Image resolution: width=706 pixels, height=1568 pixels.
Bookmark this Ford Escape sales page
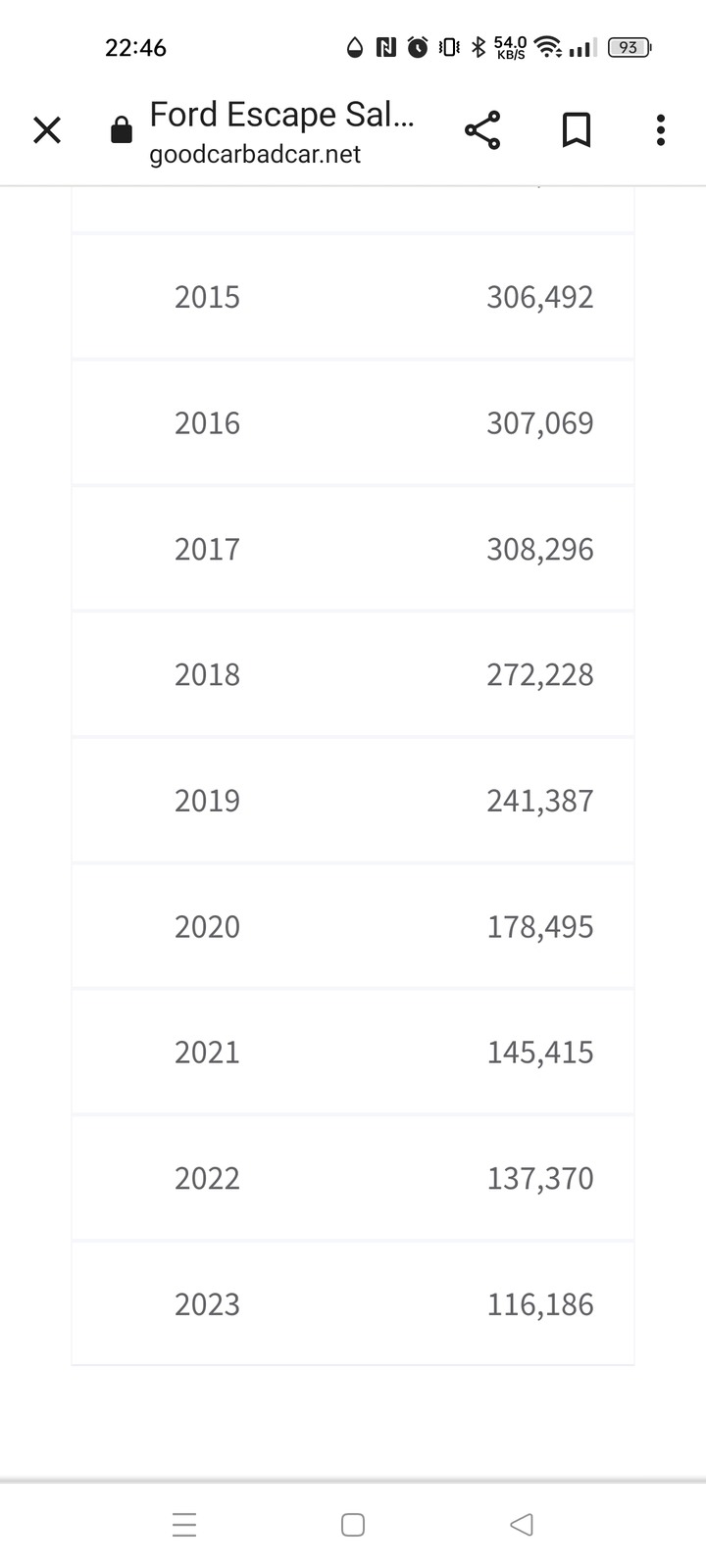[577, 129]
